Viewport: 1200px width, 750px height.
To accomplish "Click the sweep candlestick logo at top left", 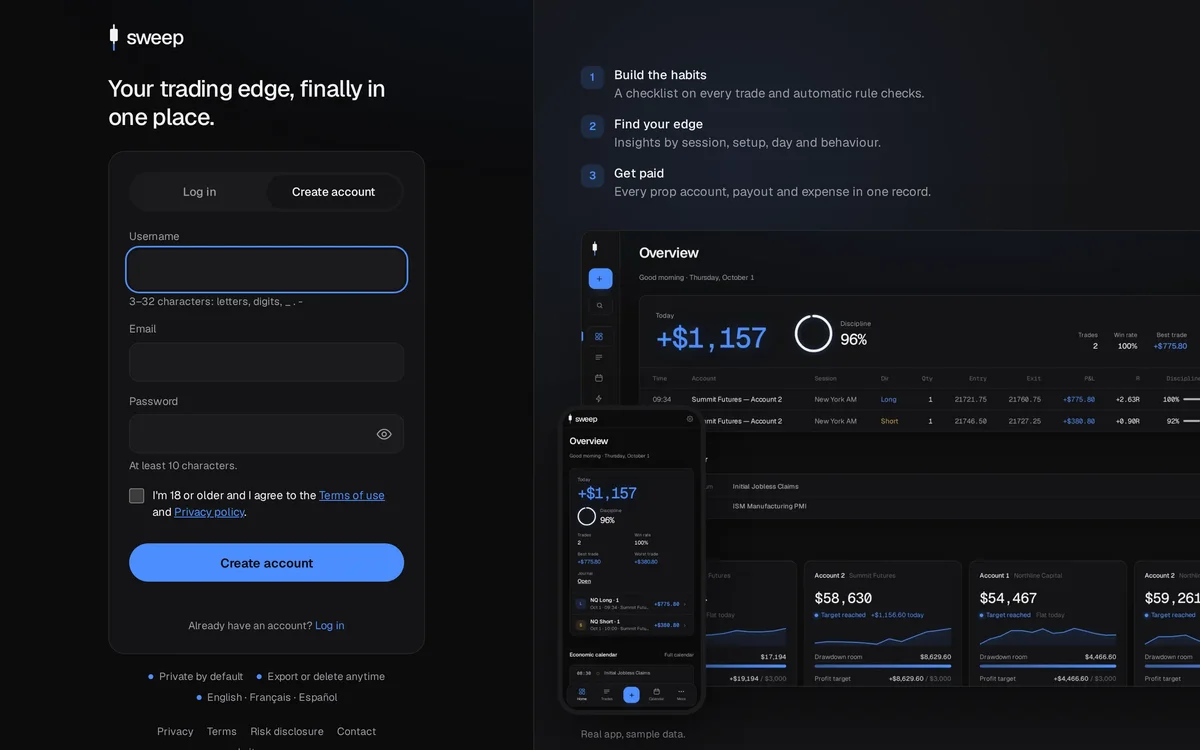I will (146, 38).
